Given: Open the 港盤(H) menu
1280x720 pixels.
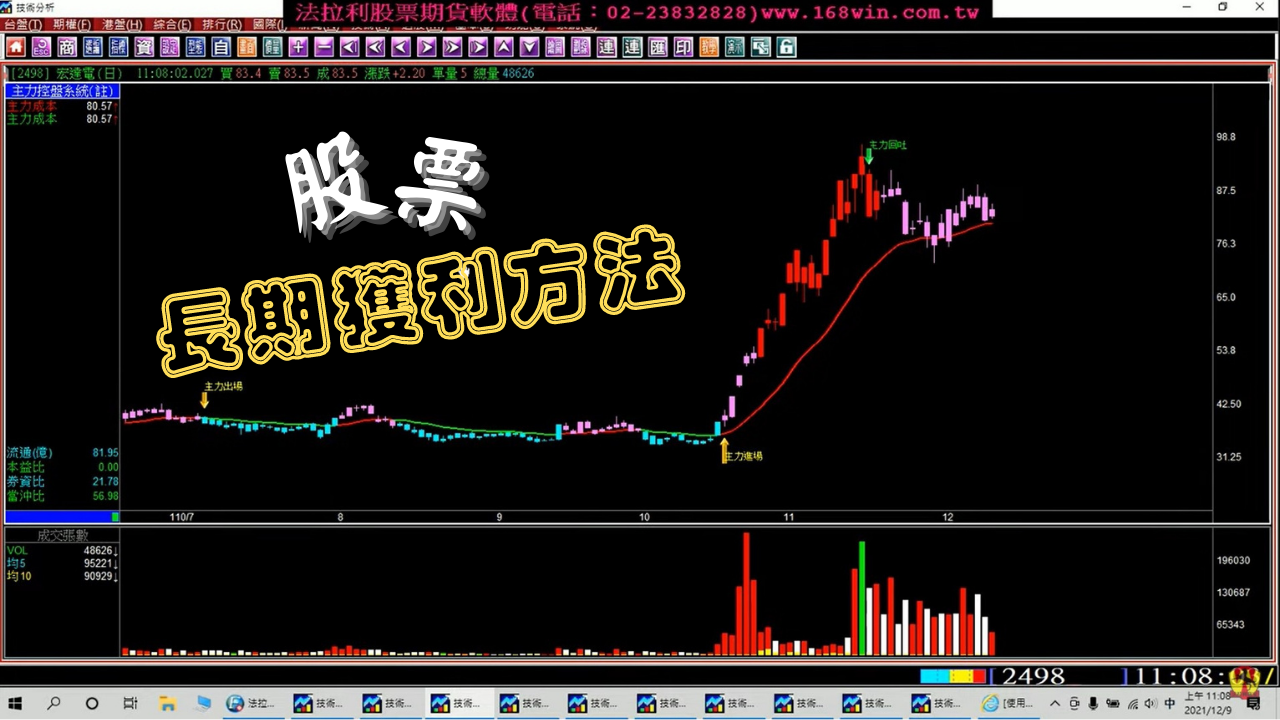Looking at the screenshot, I should (x=122, y=24).
